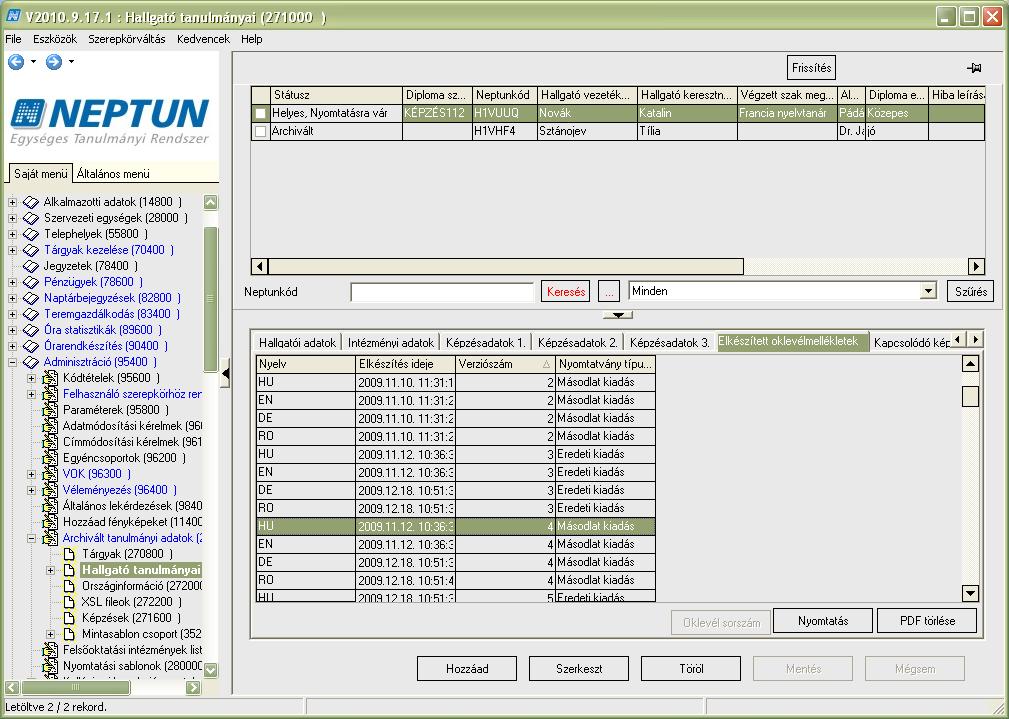This screenshot has height=719, width=1009.
Task: Click the Telephelyek book icon
Action: [x=30, y=234]
